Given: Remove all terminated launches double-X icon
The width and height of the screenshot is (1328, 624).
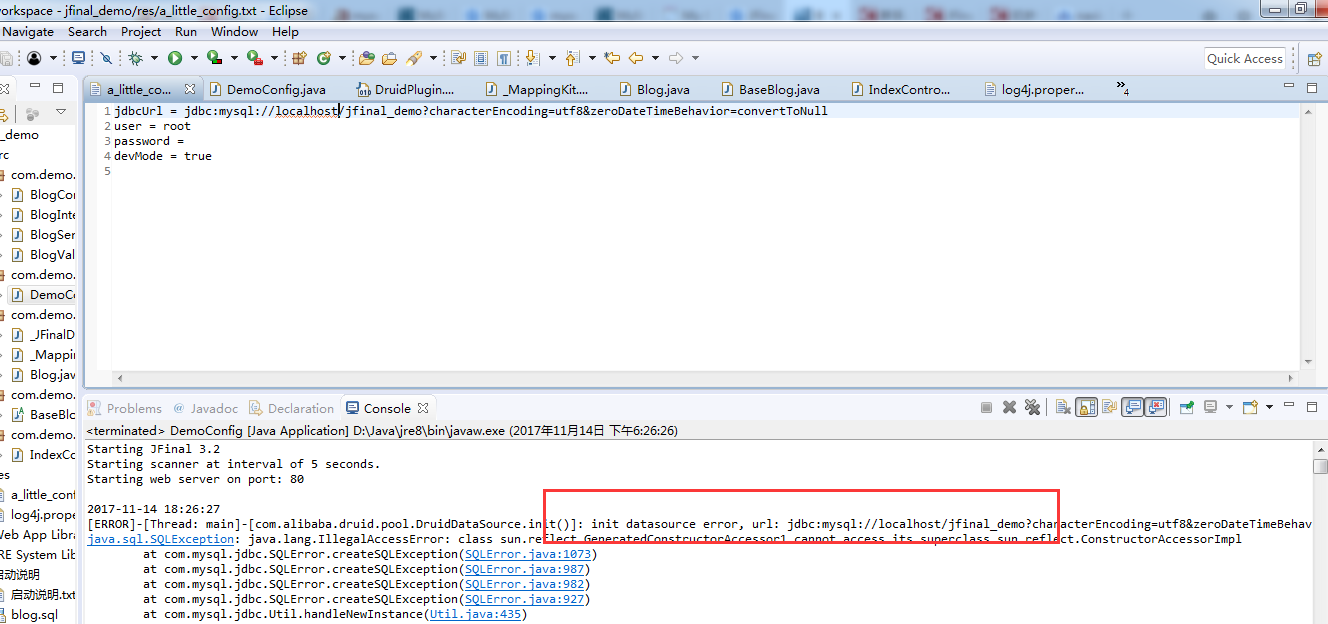Looking at the screenshot, I should 1033,407.
